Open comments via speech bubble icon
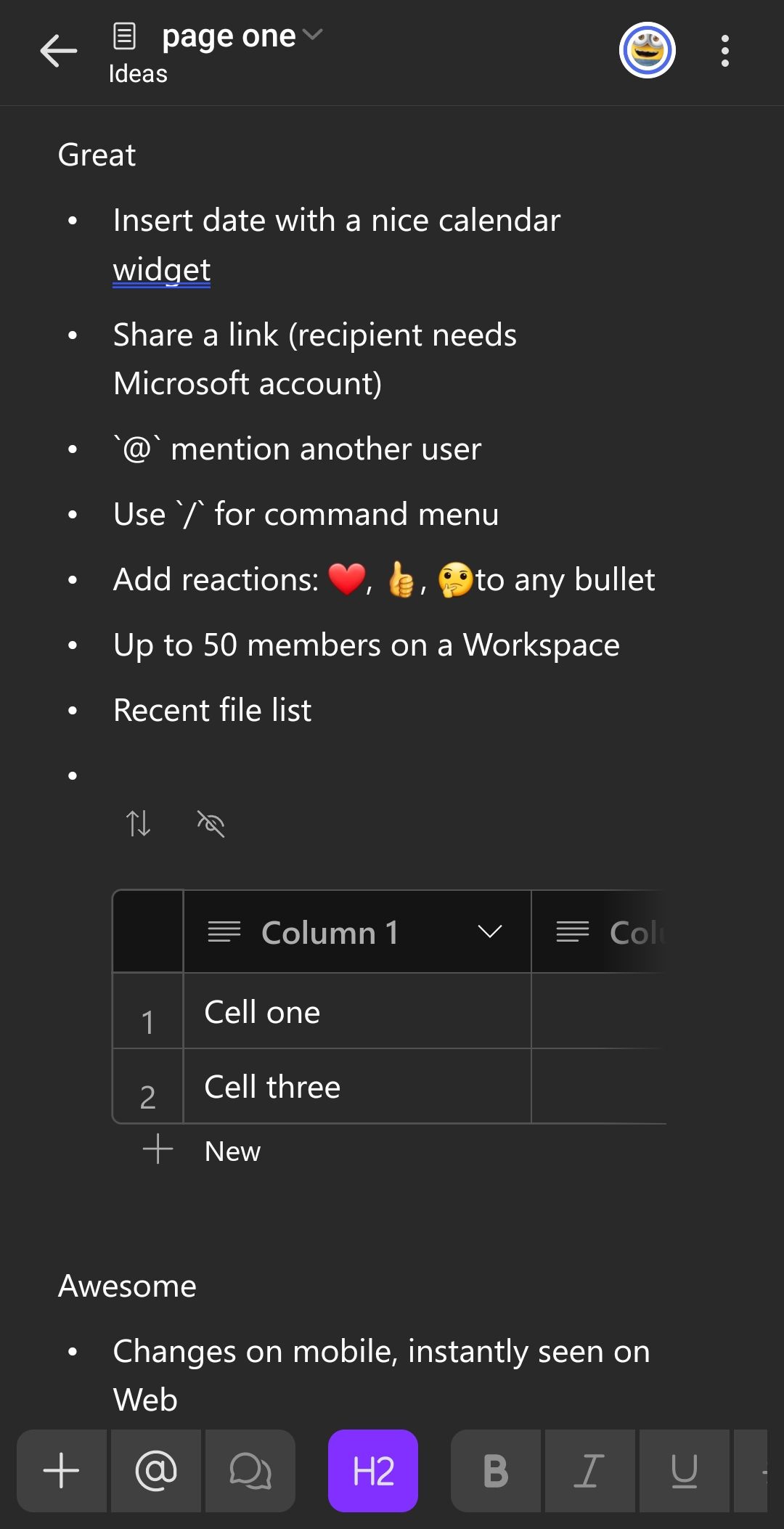The image size is (784, 1529). point(250,1471)
